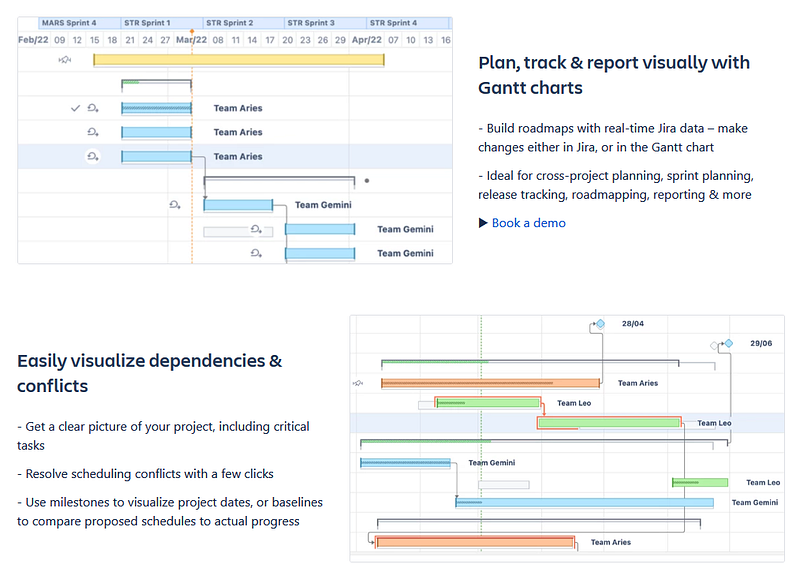Image resolution: width=800 pixels, height=564 pixels.
Task: Click the Feb/22 date label
Action: pyautogui.click(x=33, y=40)
